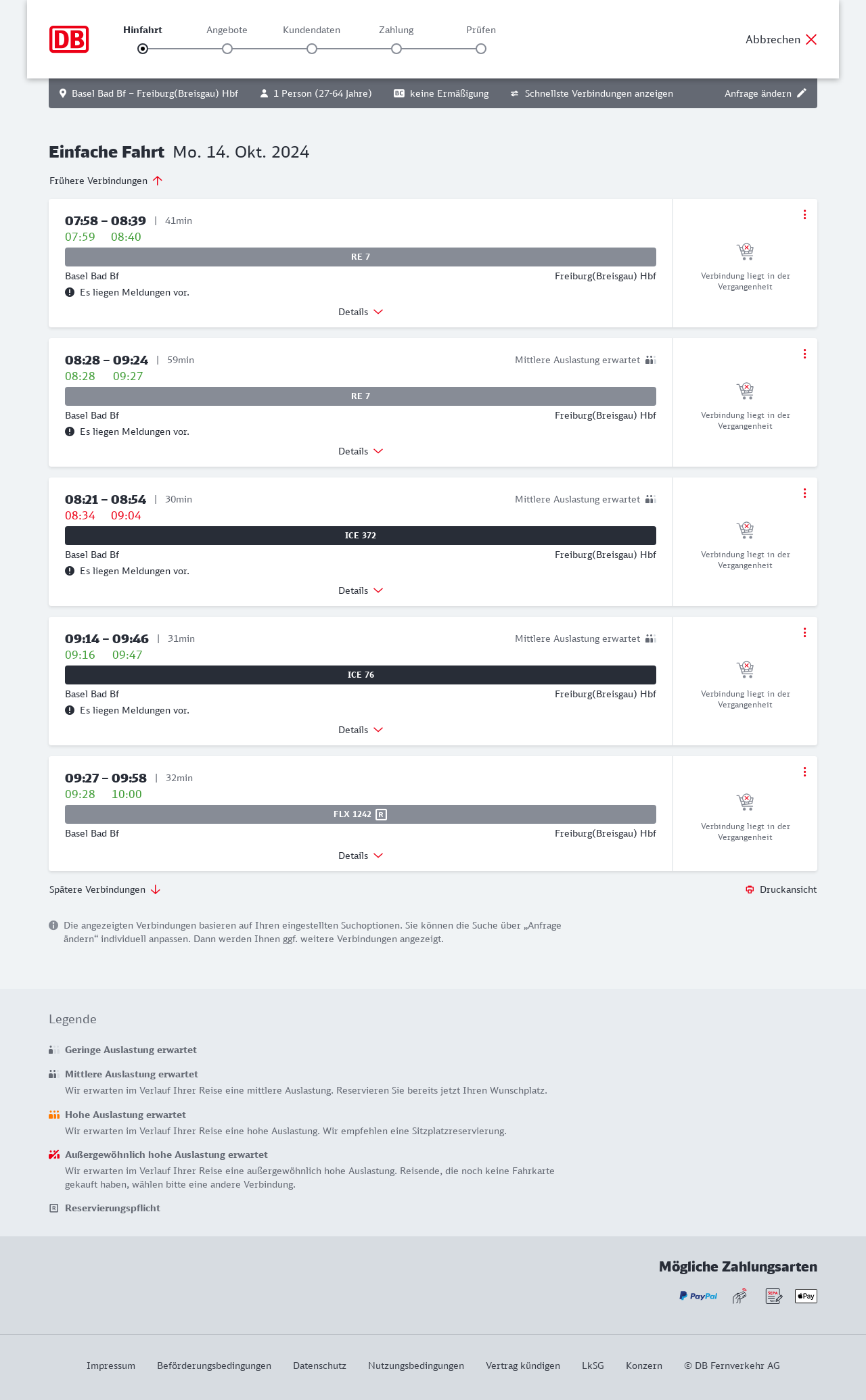Select the Angebote step circle
This screenshot has height=1400, width=866.
[x=227, y=49]
